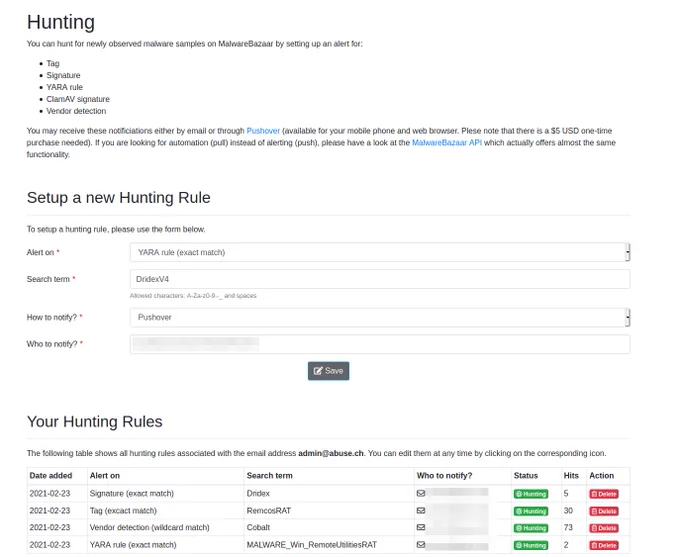Click the Save button
Screen dimensions: 680x557
coord(328,371)
